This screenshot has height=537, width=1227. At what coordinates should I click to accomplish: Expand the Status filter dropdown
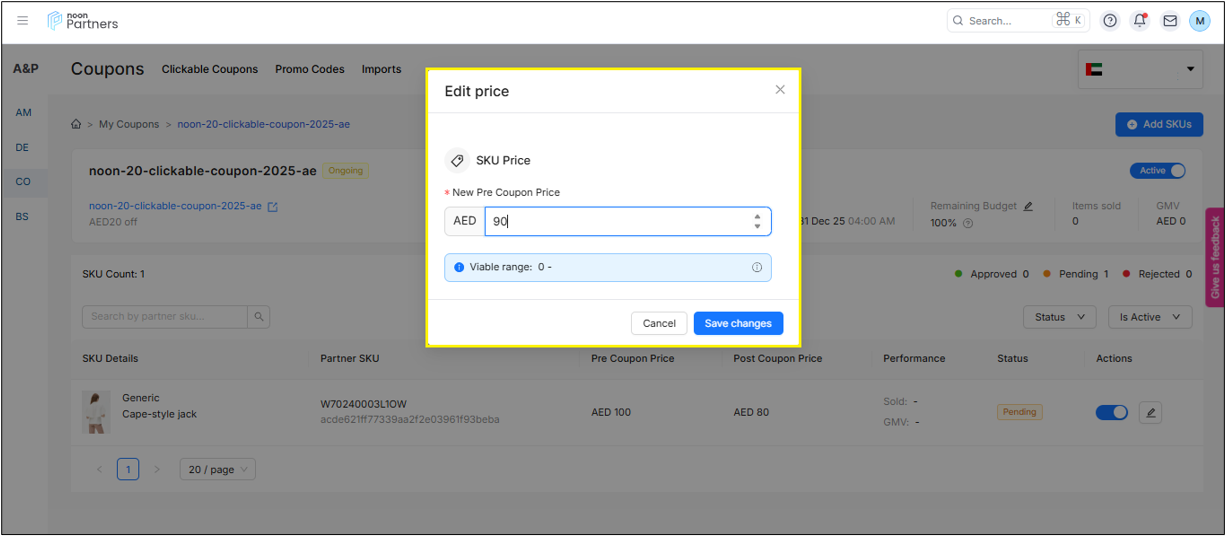pos(1059,317)
